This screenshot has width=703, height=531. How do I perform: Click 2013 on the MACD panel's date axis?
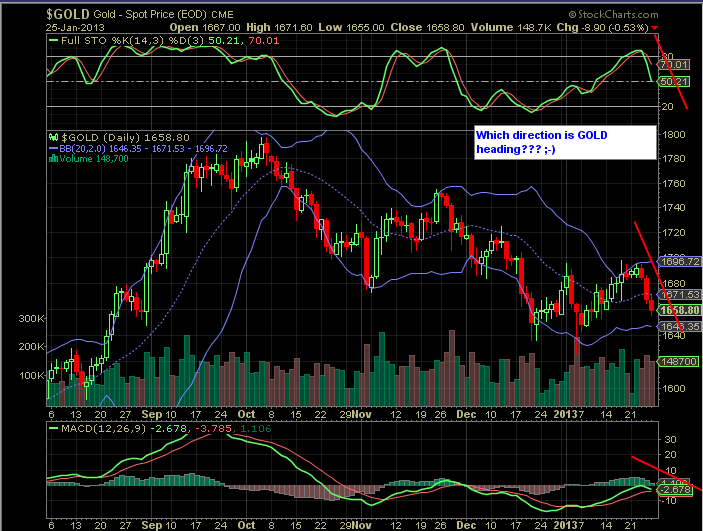(566, 525)
